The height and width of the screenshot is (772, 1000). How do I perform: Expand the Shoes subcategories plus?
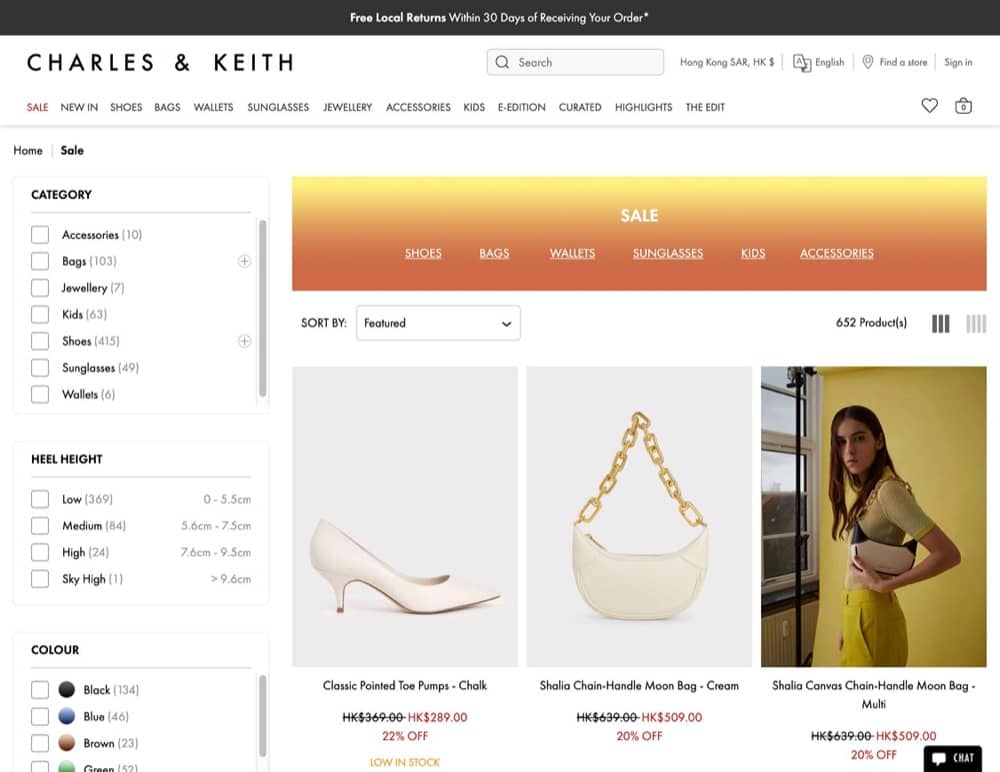point(244,341)
